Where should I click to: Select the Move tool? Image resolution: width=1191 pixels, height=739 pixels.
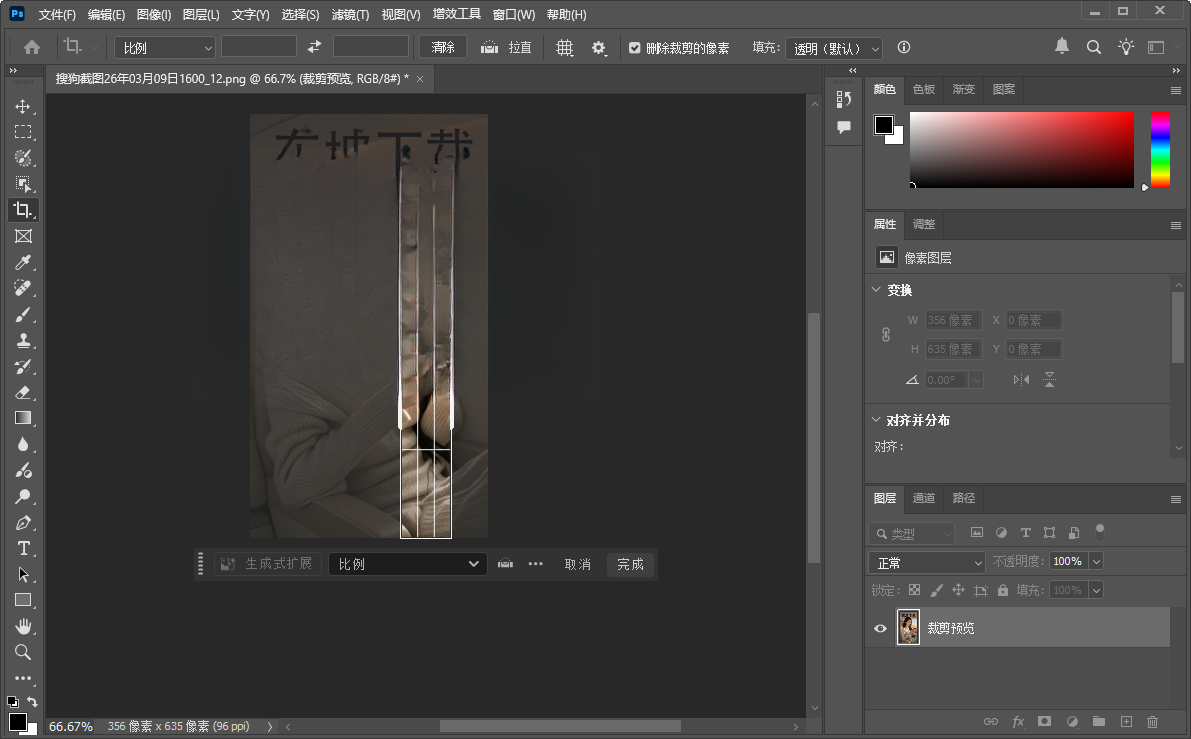point(23,106)
